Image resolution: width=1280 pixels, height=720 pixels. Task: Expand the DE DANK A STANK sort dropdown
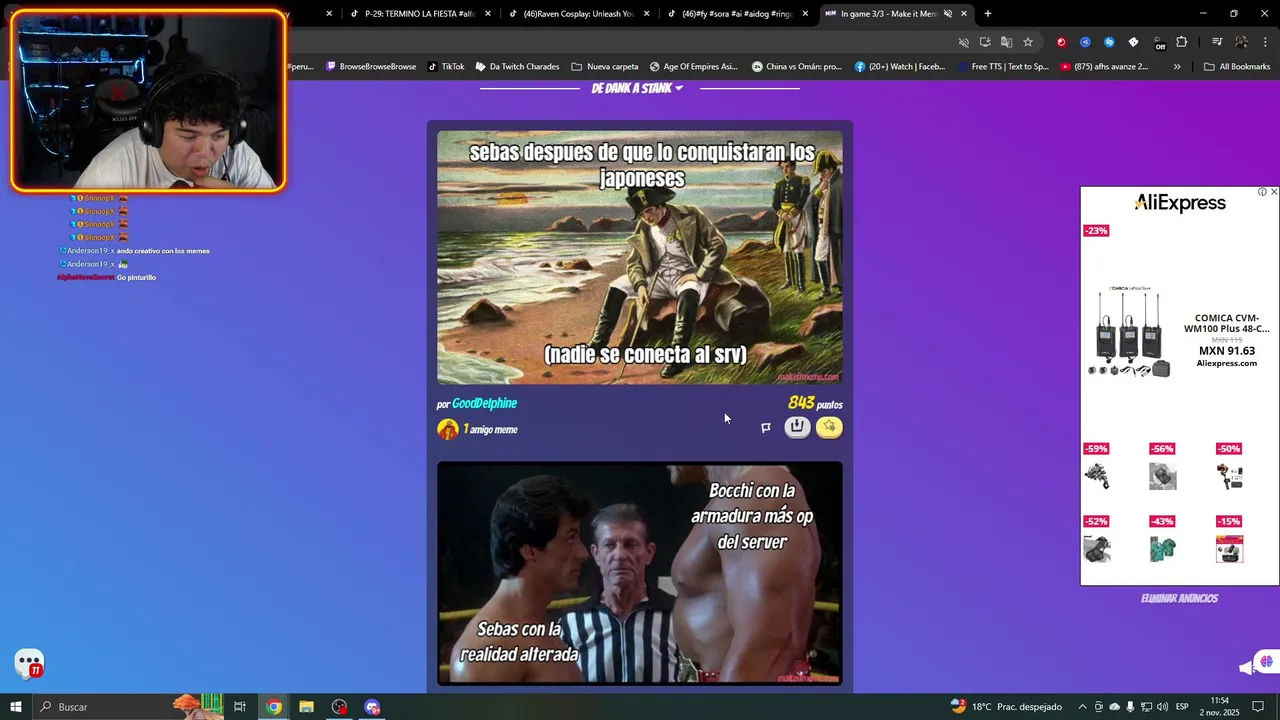[x=637, y=88]
